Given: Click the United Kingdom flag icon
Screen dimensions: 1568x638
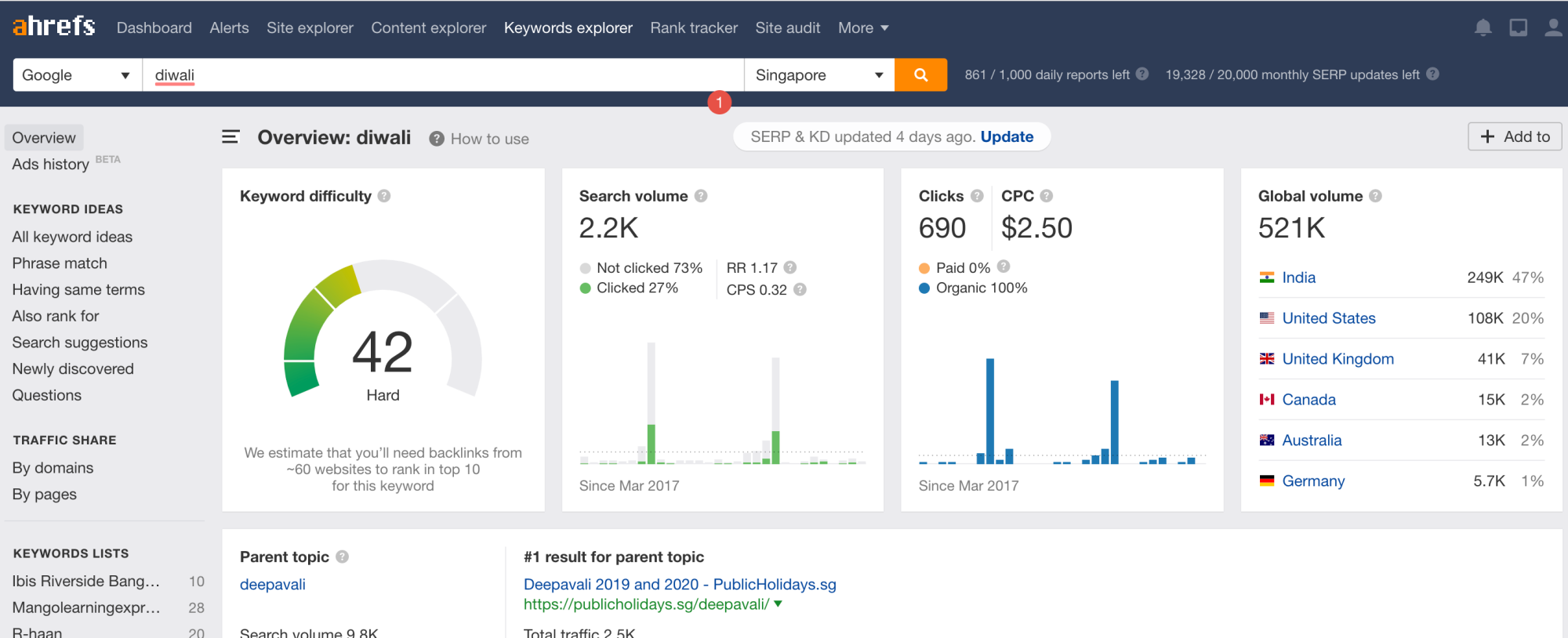Looking at the screenshot, I should 1267,359.
